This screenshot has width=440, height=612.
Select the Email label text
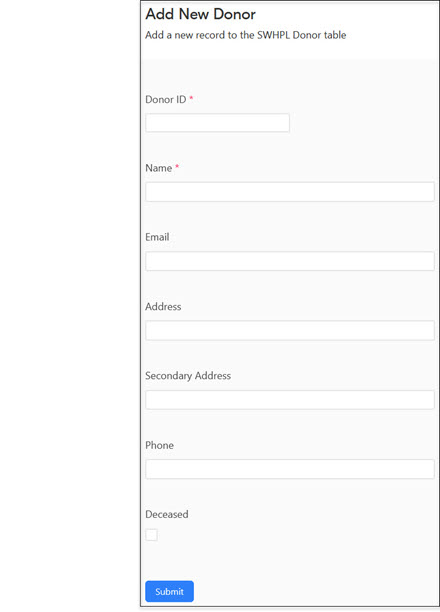pos(157,237)
